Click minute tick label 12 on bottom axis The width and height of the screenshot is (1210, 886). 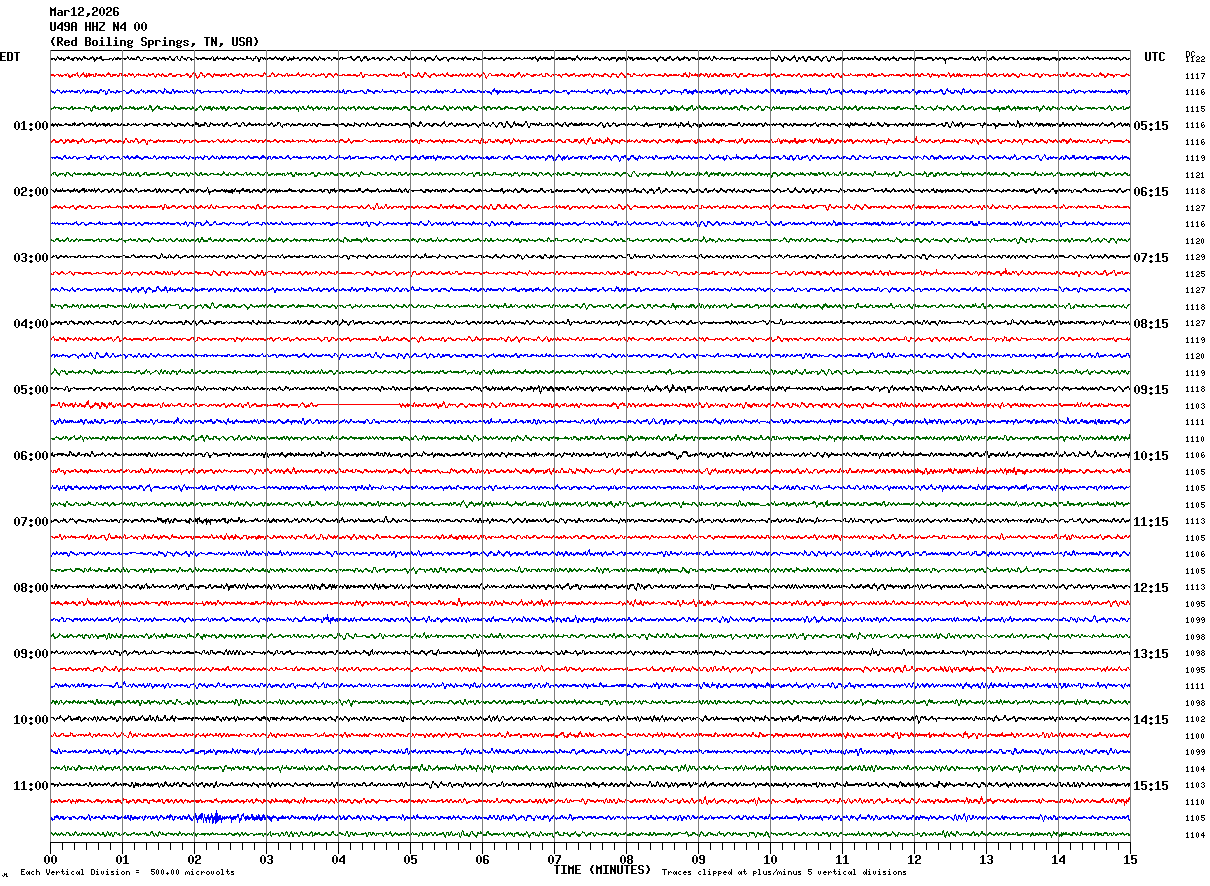[914, 860]
